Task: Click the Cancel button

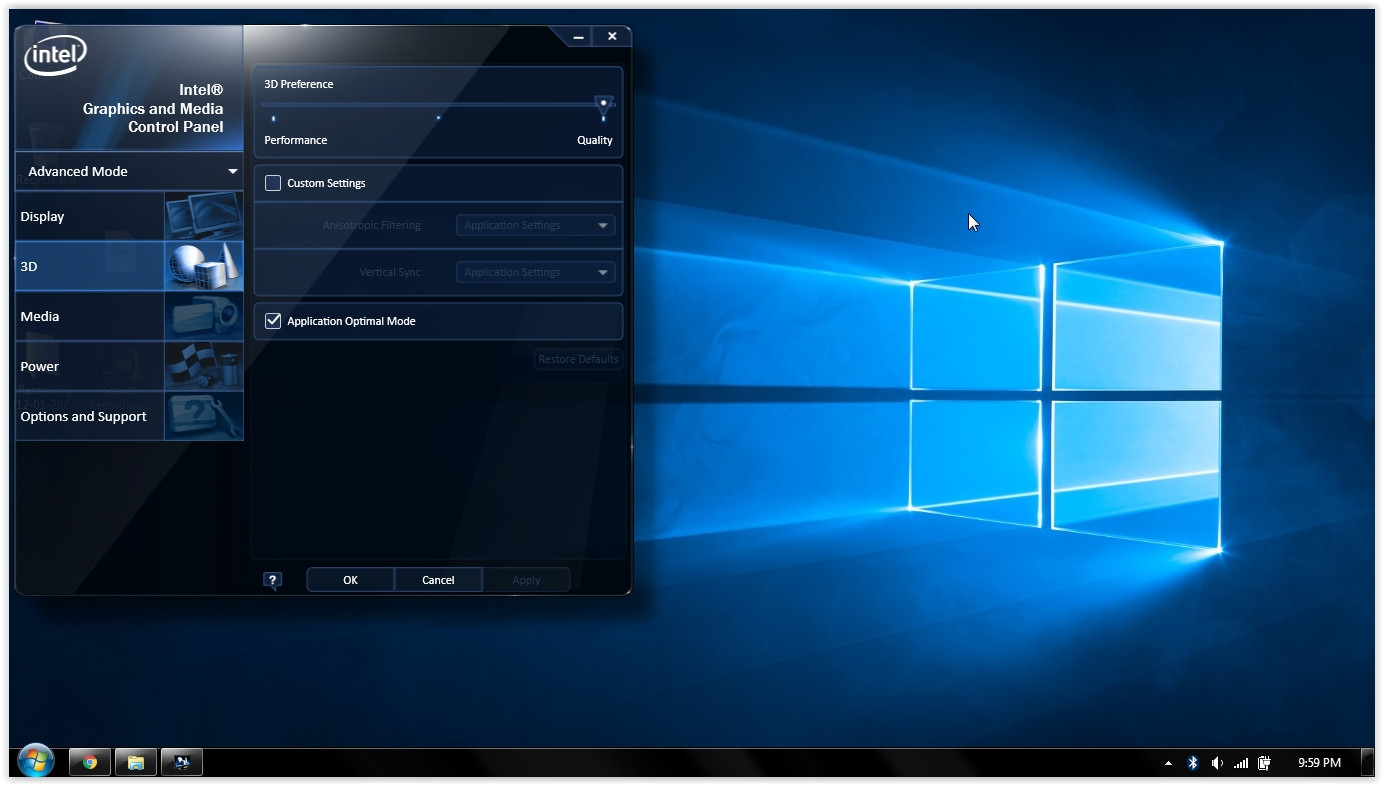Action: tap(438, 580)
